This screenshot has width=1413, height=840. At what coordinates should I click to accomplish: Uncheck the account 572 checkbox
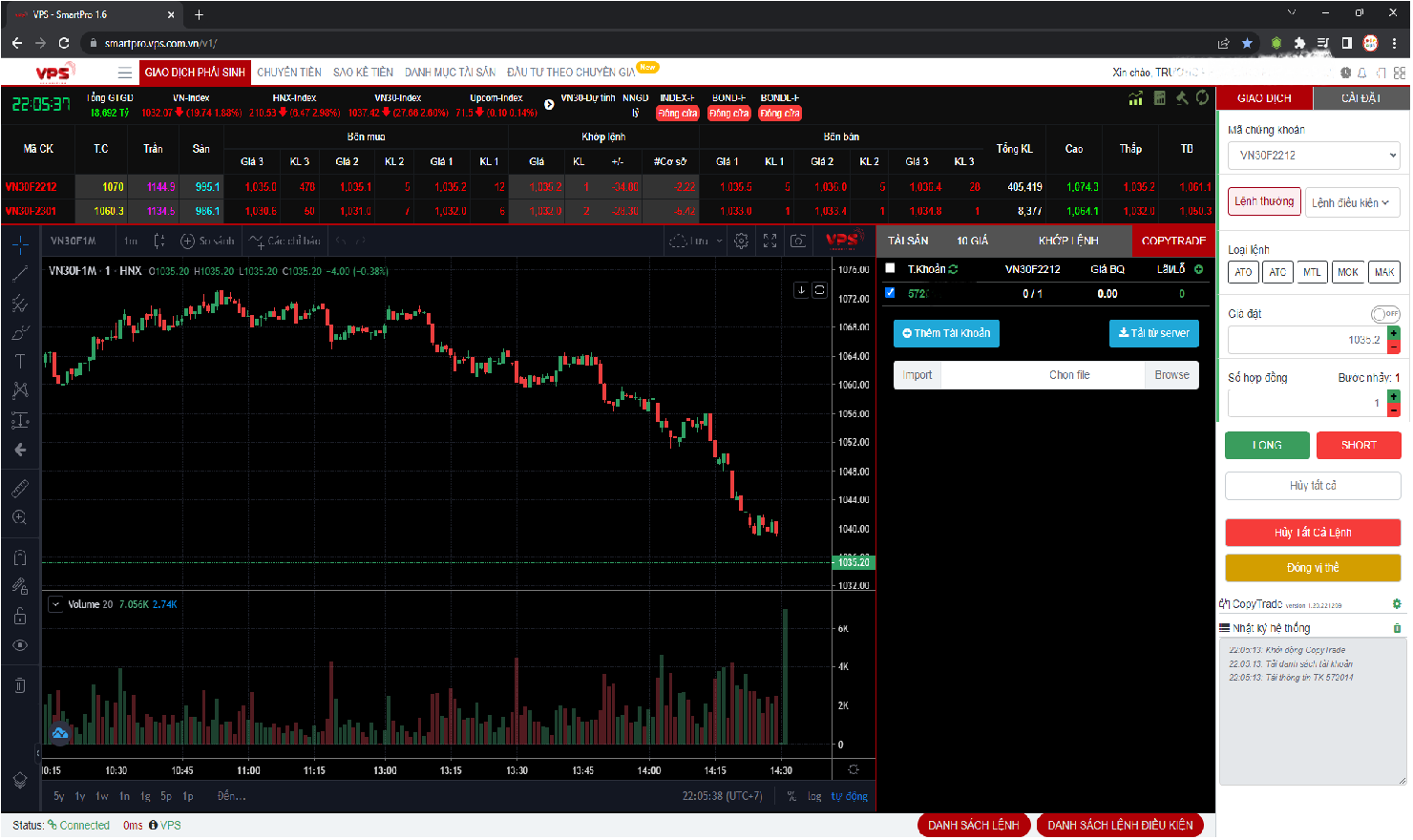tap(890, 293)
